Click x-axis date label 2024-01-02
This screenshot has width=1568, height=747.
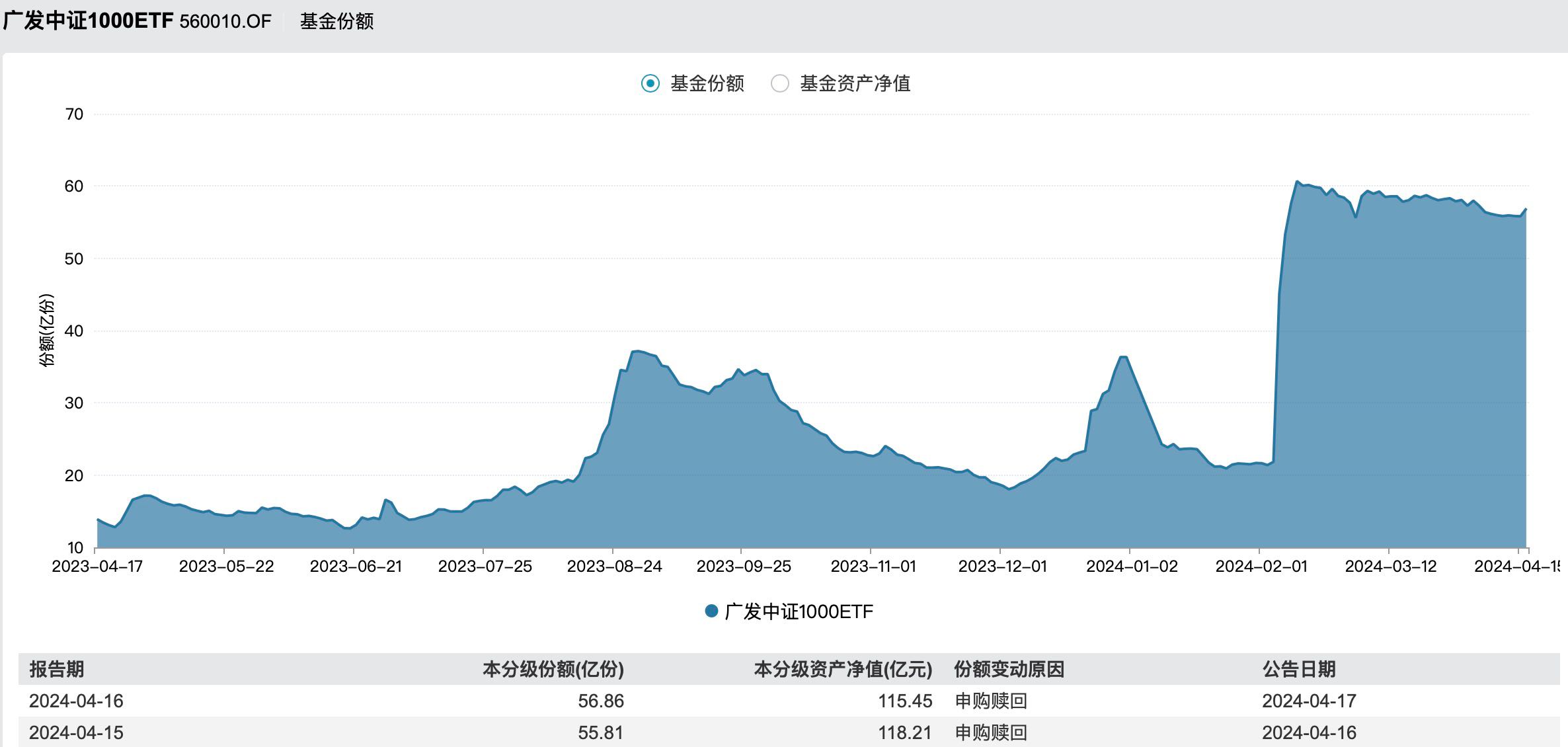tap(1132, 567)
